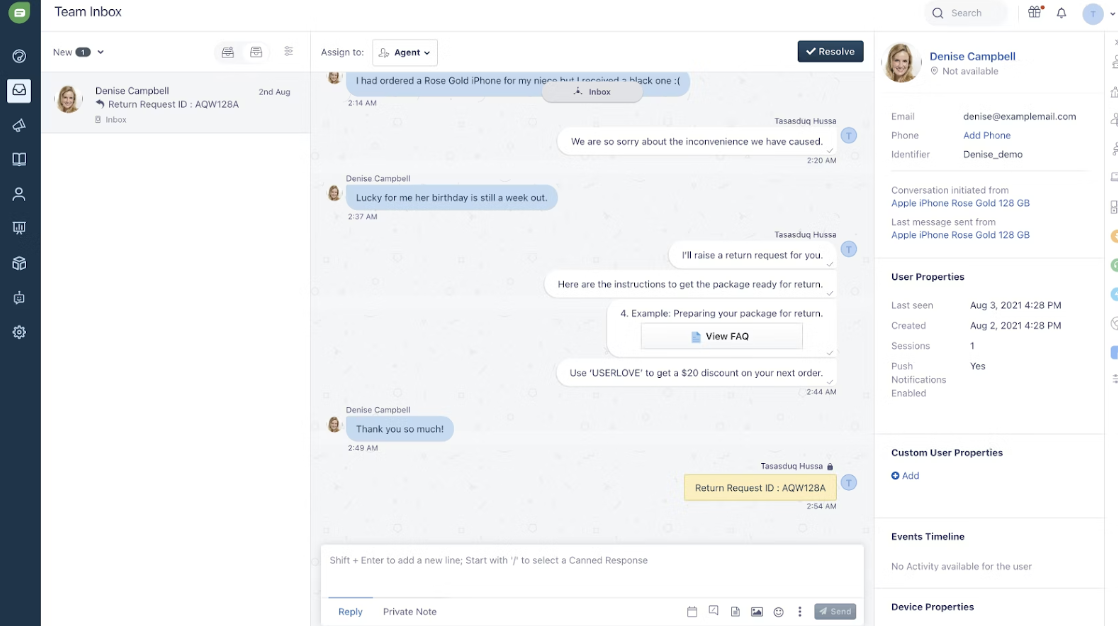Open the Team Inbox sidebar icon
The image size is (1118, 626).
pyautogui.click(x=19, y=90)
